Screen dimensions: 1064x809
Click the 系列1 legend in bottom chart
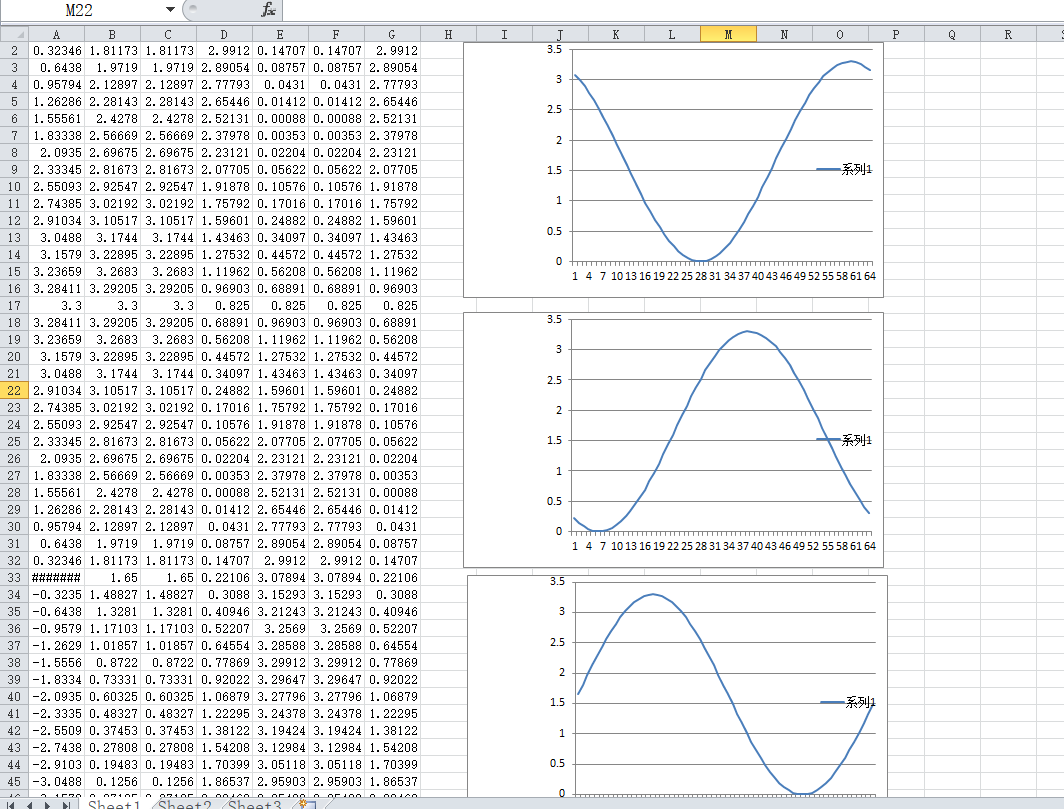click(x=848, y=702)
